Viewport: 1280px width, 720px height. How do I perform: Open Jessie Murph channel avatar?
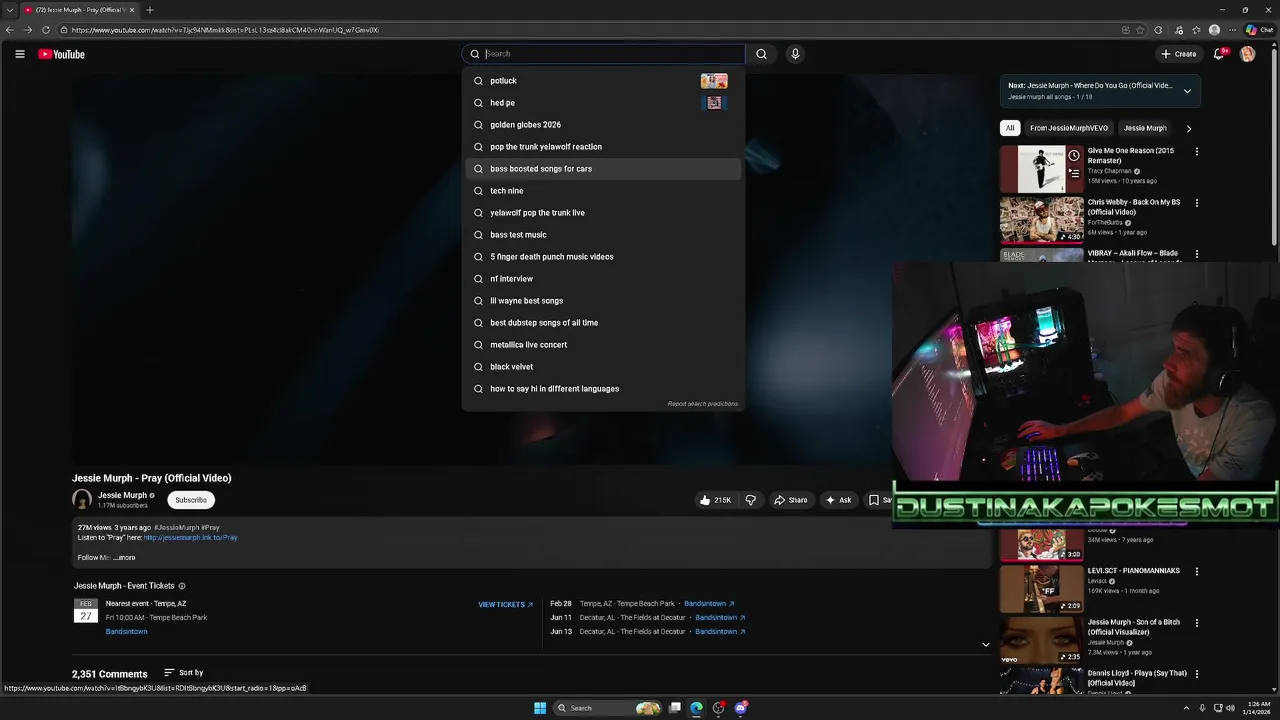tap(82, 499)
